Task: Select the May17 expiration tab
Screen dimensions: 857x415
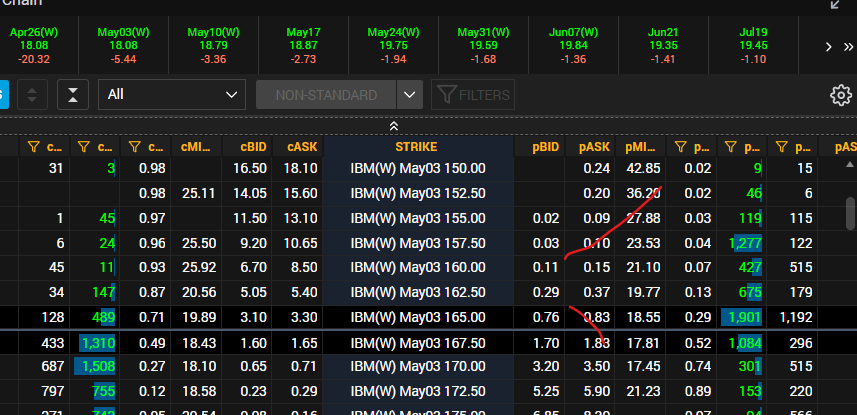Action: point(303,45)
